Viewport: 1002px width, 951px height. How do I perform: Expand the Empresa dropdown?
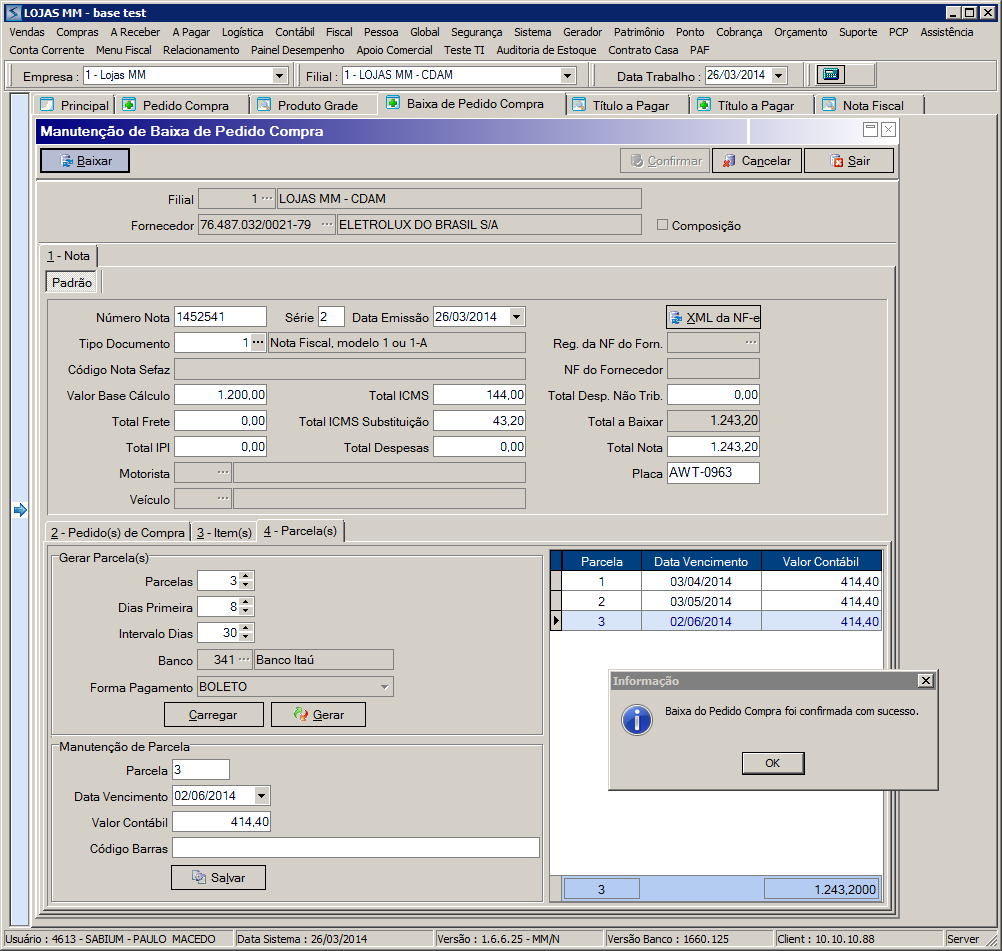pos(279,76)
